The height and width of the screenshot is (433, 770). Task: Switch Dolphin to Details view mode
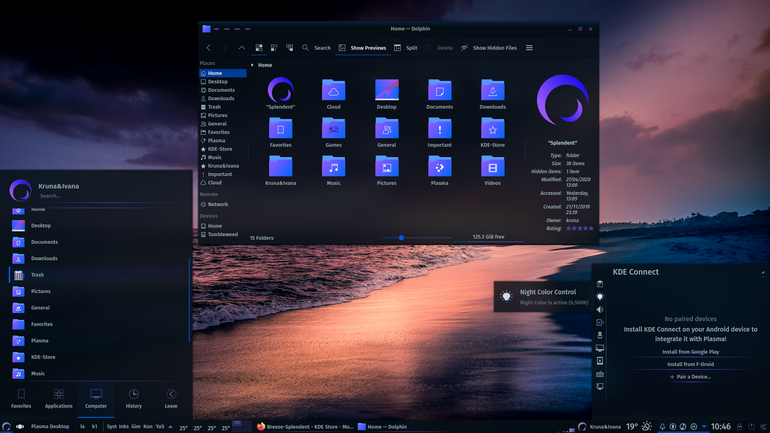pos(290,48)
